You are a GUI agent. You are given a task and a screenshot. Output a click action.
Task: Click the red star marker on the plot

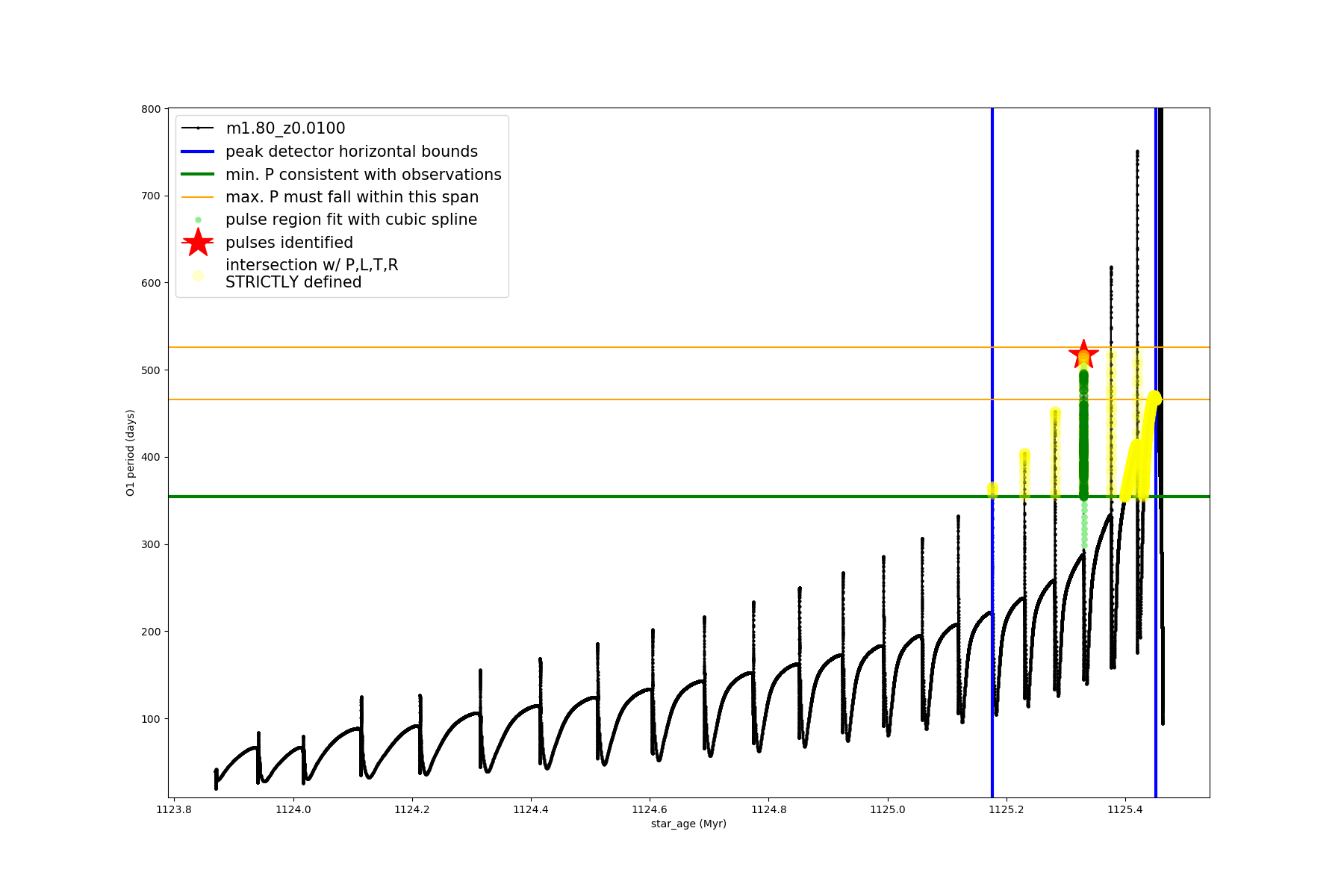click(x=1083, y=355)
